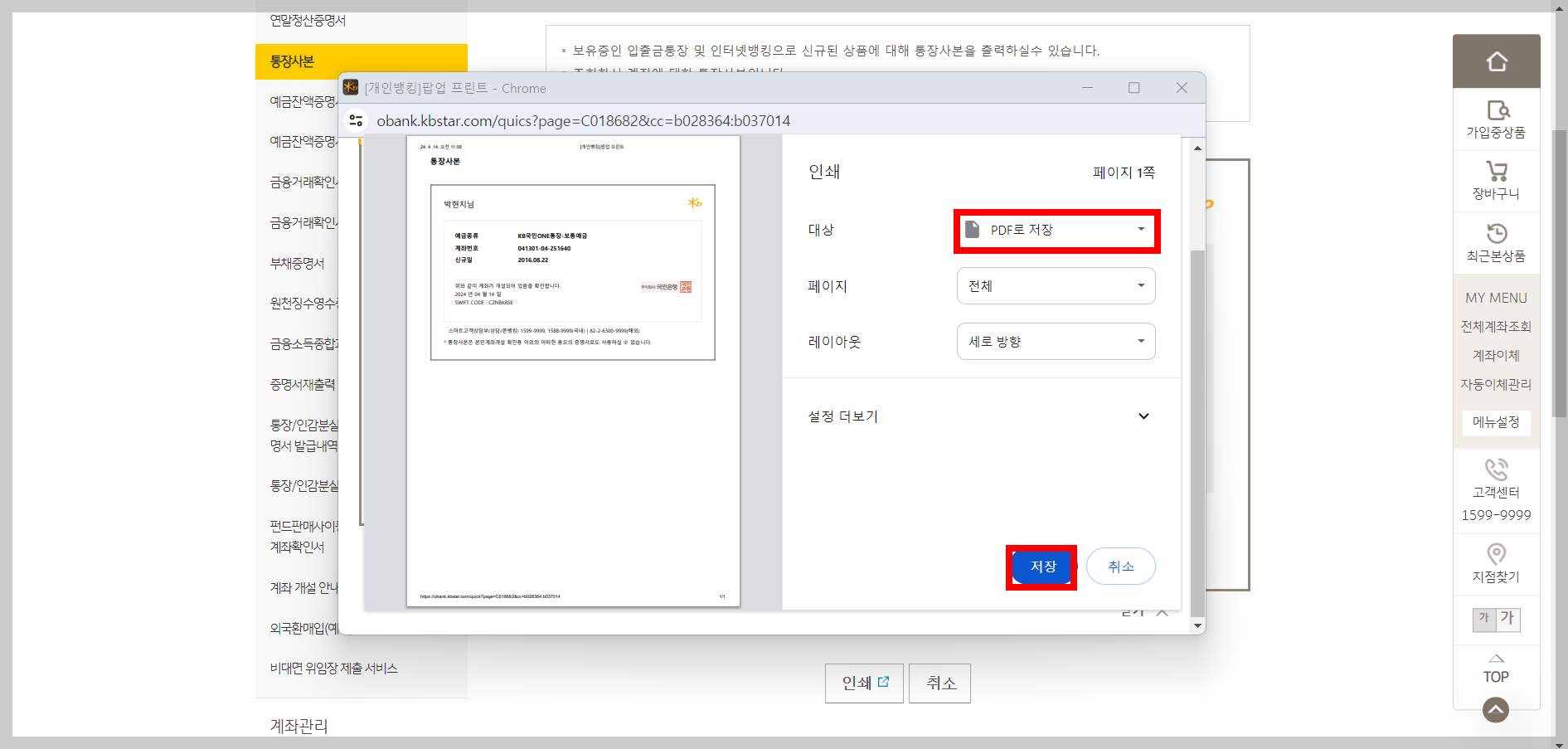Click the small 가 font-size icon
The width and height of the screenshot is (1568, 749).
click(x=1483, y=619)
